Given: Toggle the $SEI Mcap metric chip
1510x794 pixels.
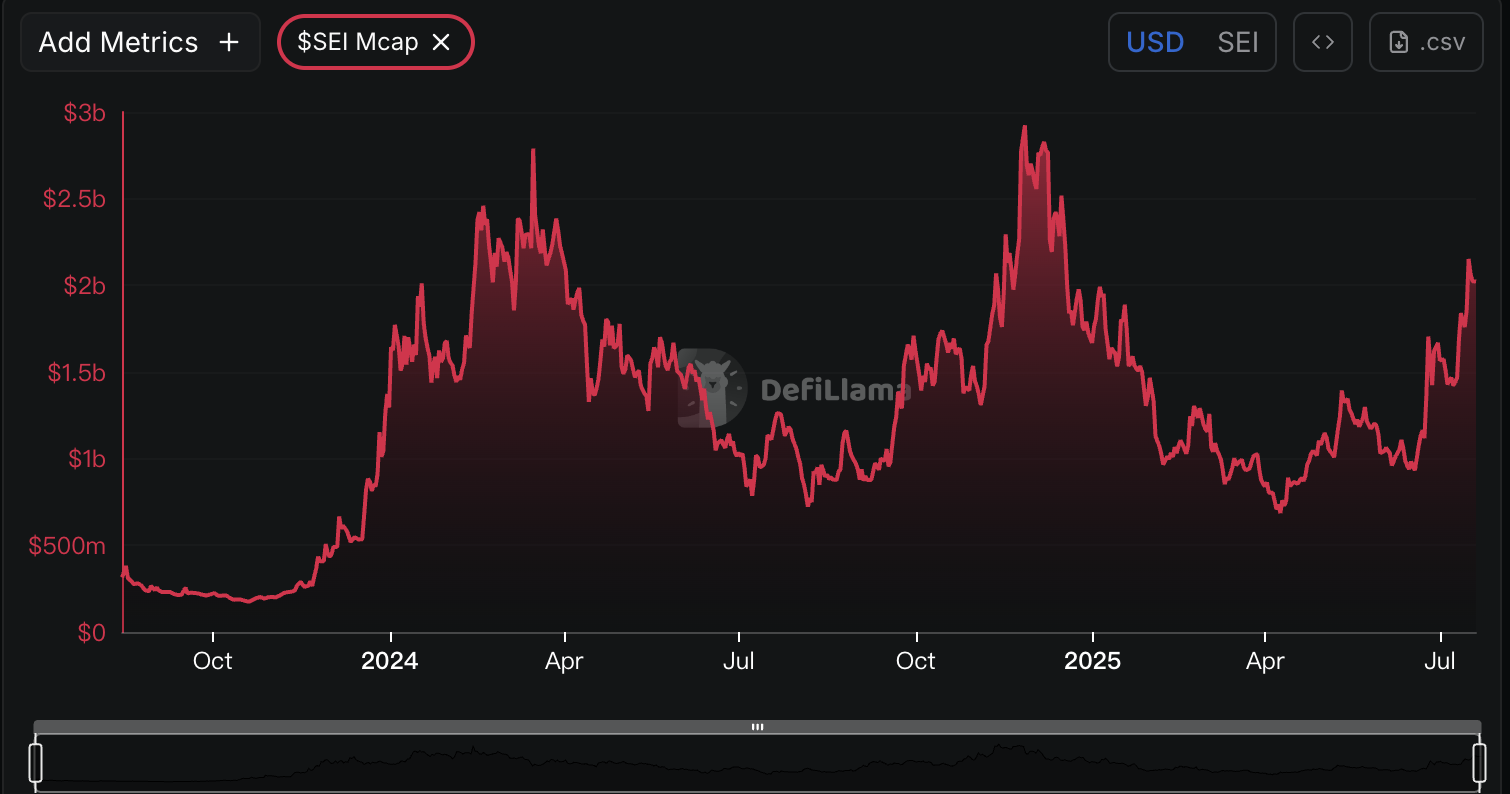Looking at the screenshot, I should pos(357,42).
